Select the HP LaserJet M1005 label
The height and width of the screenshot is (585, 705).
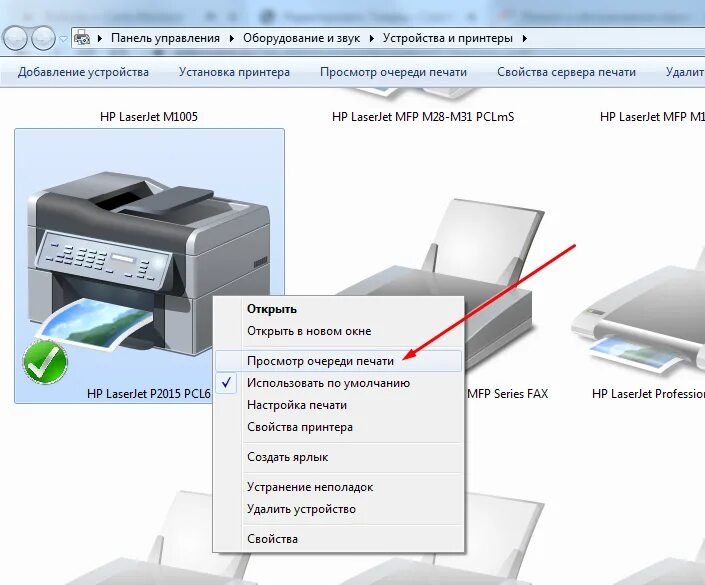149,117
